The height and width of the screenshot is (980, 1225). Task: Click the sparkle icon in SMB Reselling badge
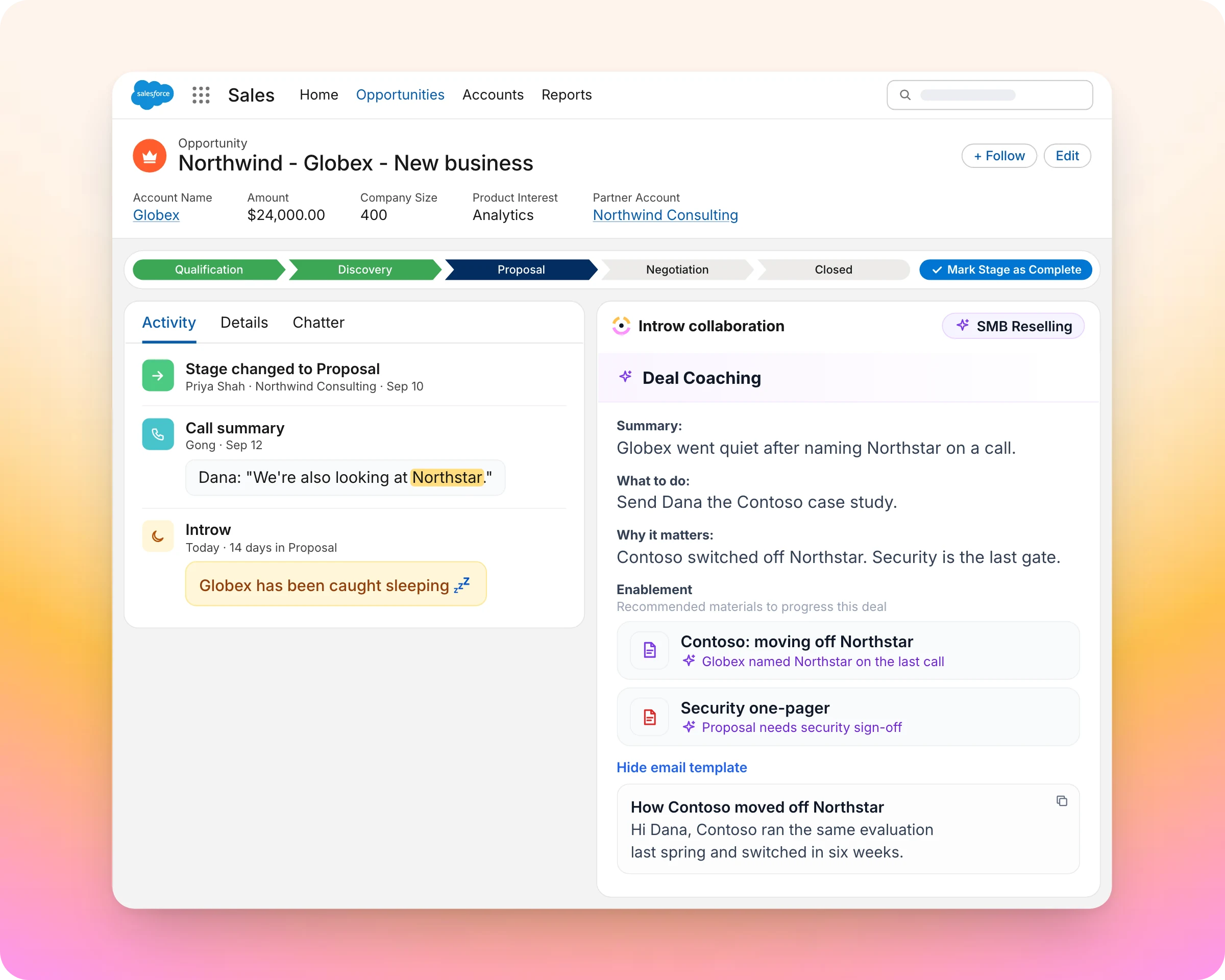tap(963, 326)
